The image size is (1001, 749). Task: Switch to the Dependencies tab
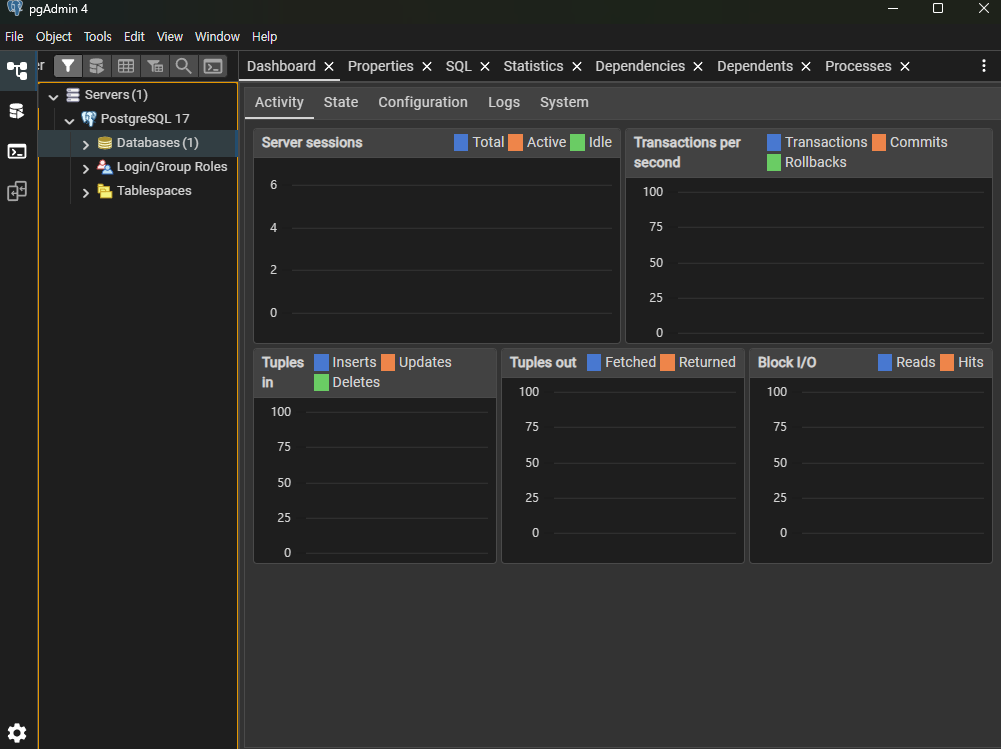(x=640, y=66)
